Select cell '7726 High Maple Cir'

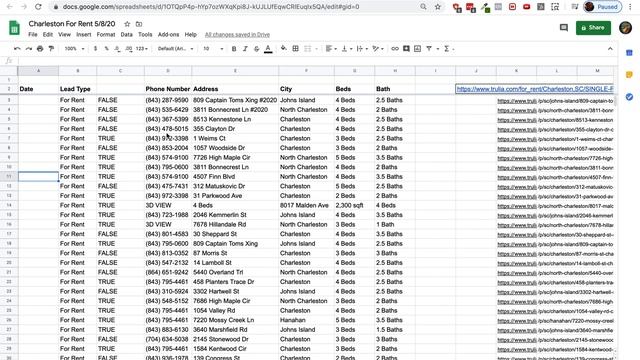[235, 158]
